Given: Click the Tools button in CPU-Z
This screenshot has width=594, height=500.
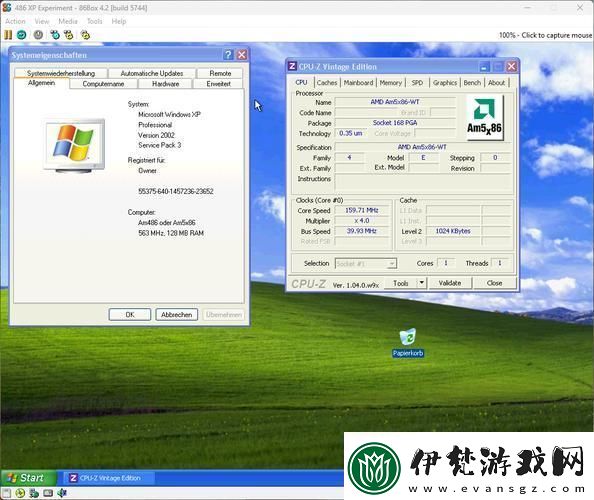Looking at the screenshot, I should pyautogui.click(x=400, y=283).
